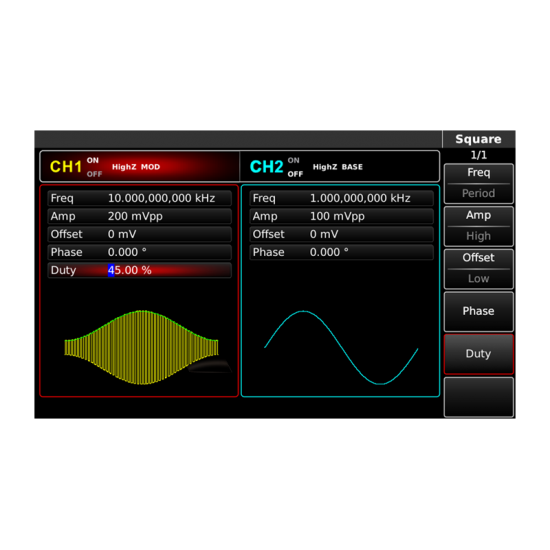Choose Amp in the Amp/High softkey
This screenshot has height=550, width=550.
pyautogui.click(x=478, y=215)
